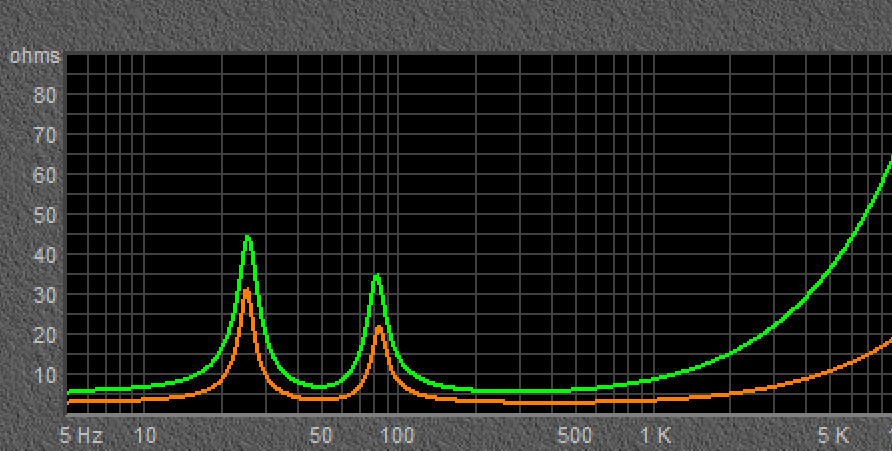Click the "5 K" frequency axis label
The image size is (892, 451).
(833, 436)
